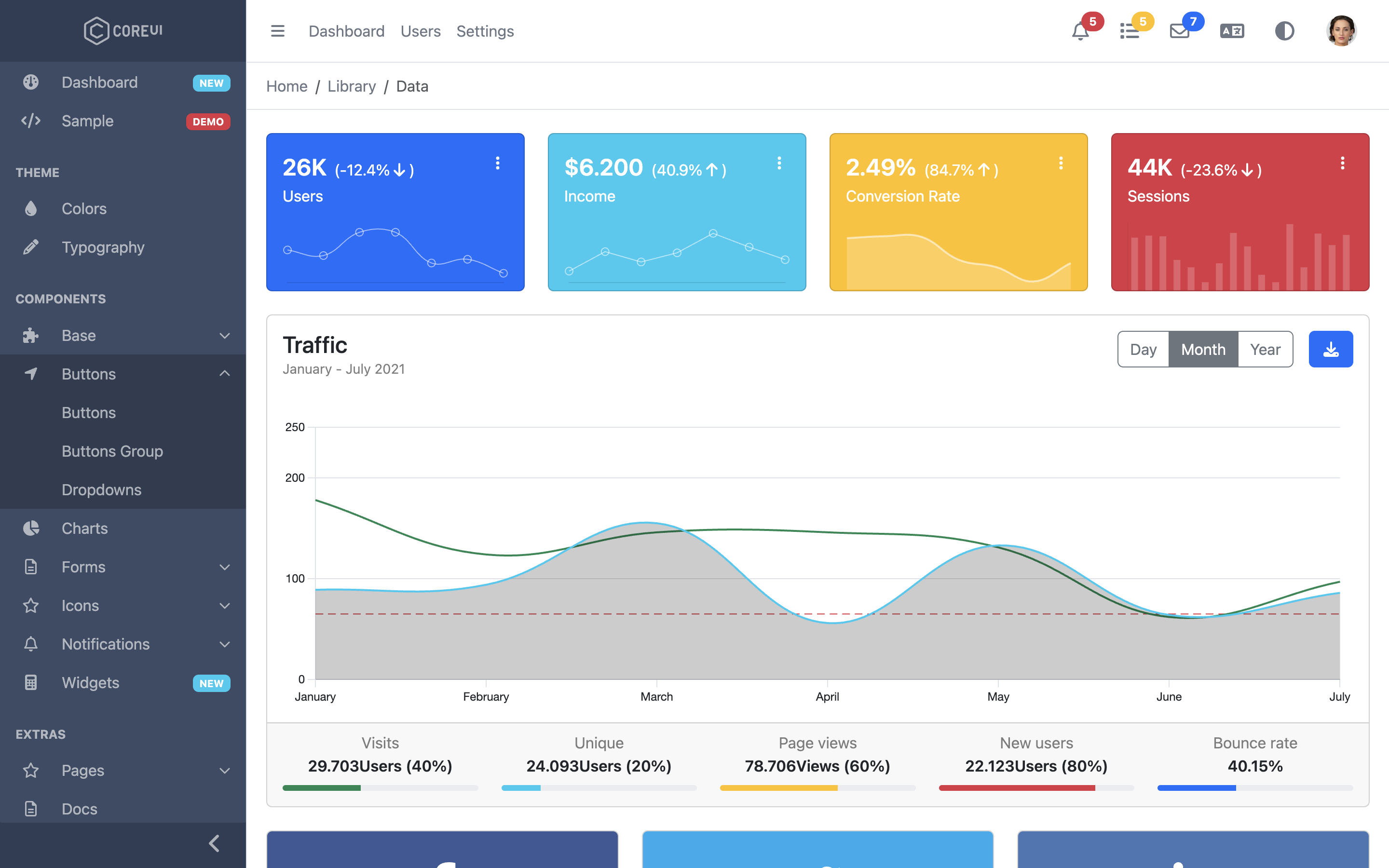Go to the Library breadcrumb link
This screenshot has height=868, width=1389.
point(351,86)
